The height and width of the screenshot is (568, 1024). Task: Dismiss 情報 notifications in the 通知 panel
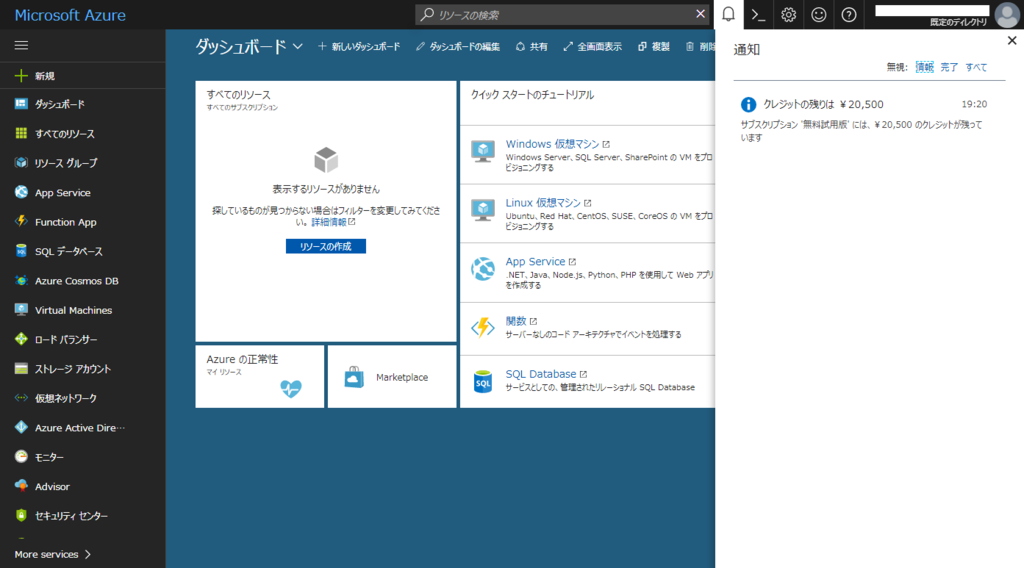pos(925,67)
